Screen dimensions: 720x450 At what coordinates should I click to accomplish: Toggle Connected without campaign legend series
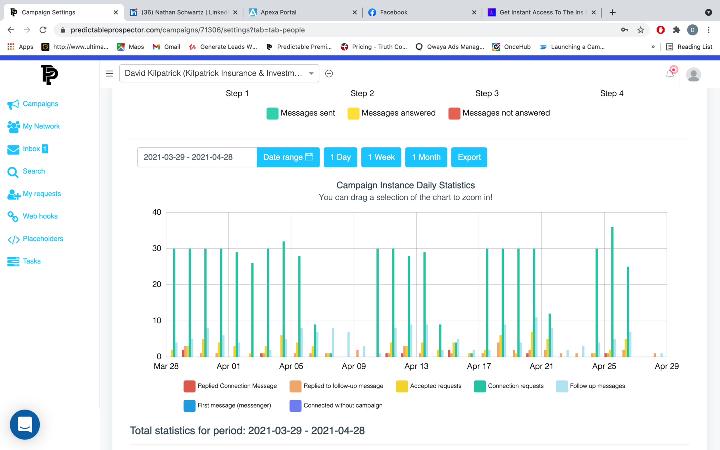click(x=336, y=405)
